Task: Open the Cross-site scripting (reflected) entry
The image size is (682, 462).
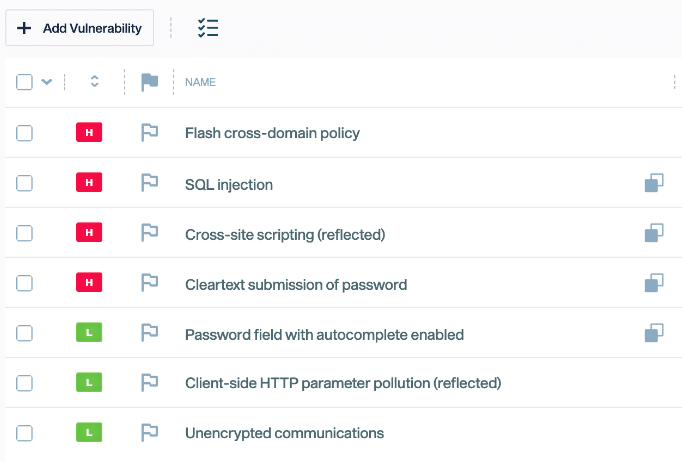Action: pos(285,234)
